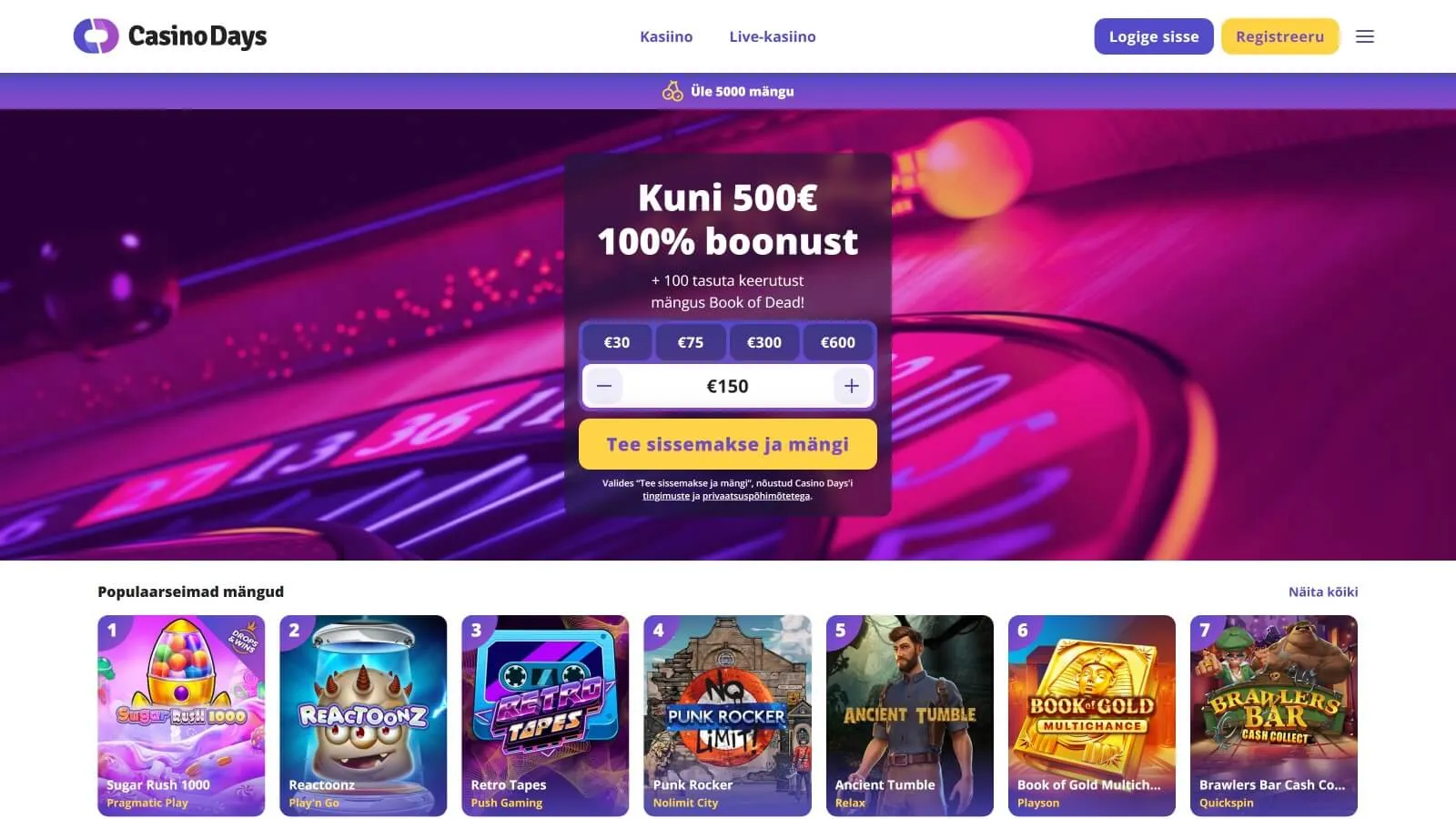
Task: Click the Registreeru button
Action: click(1280, 36)
